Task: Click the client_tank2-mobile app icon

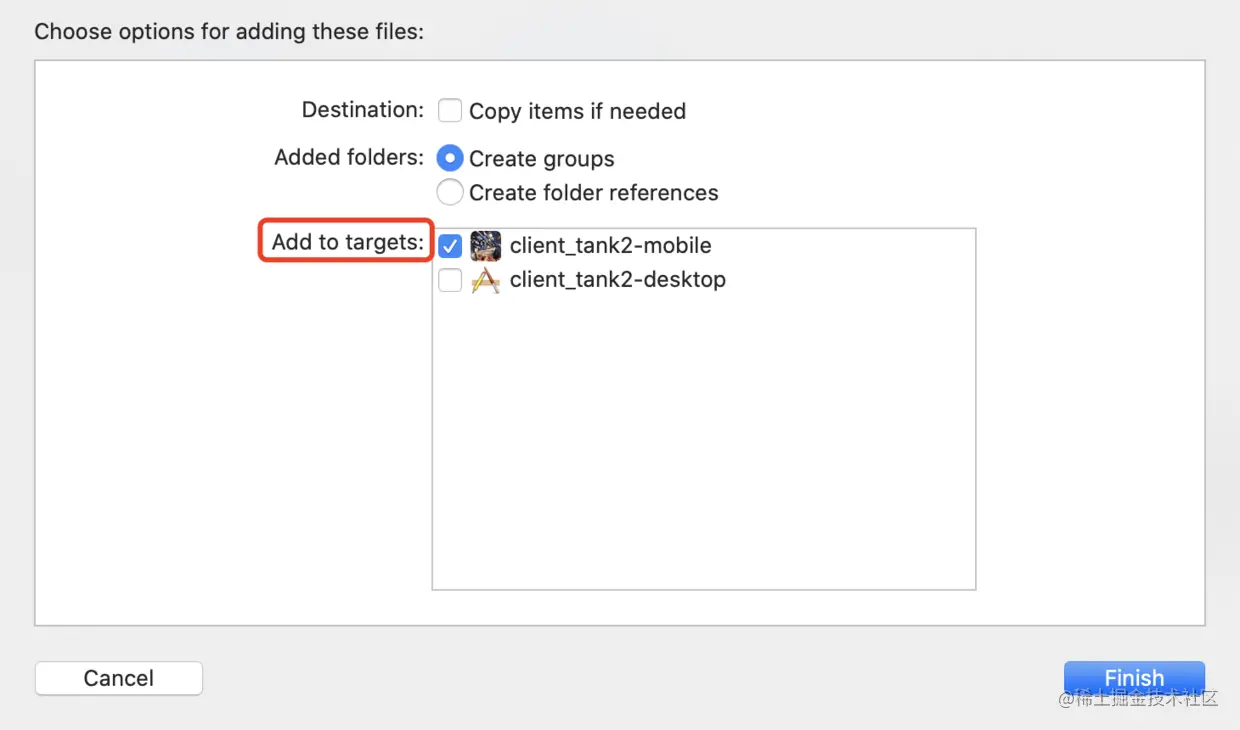Action: click(x=485, y=246)
